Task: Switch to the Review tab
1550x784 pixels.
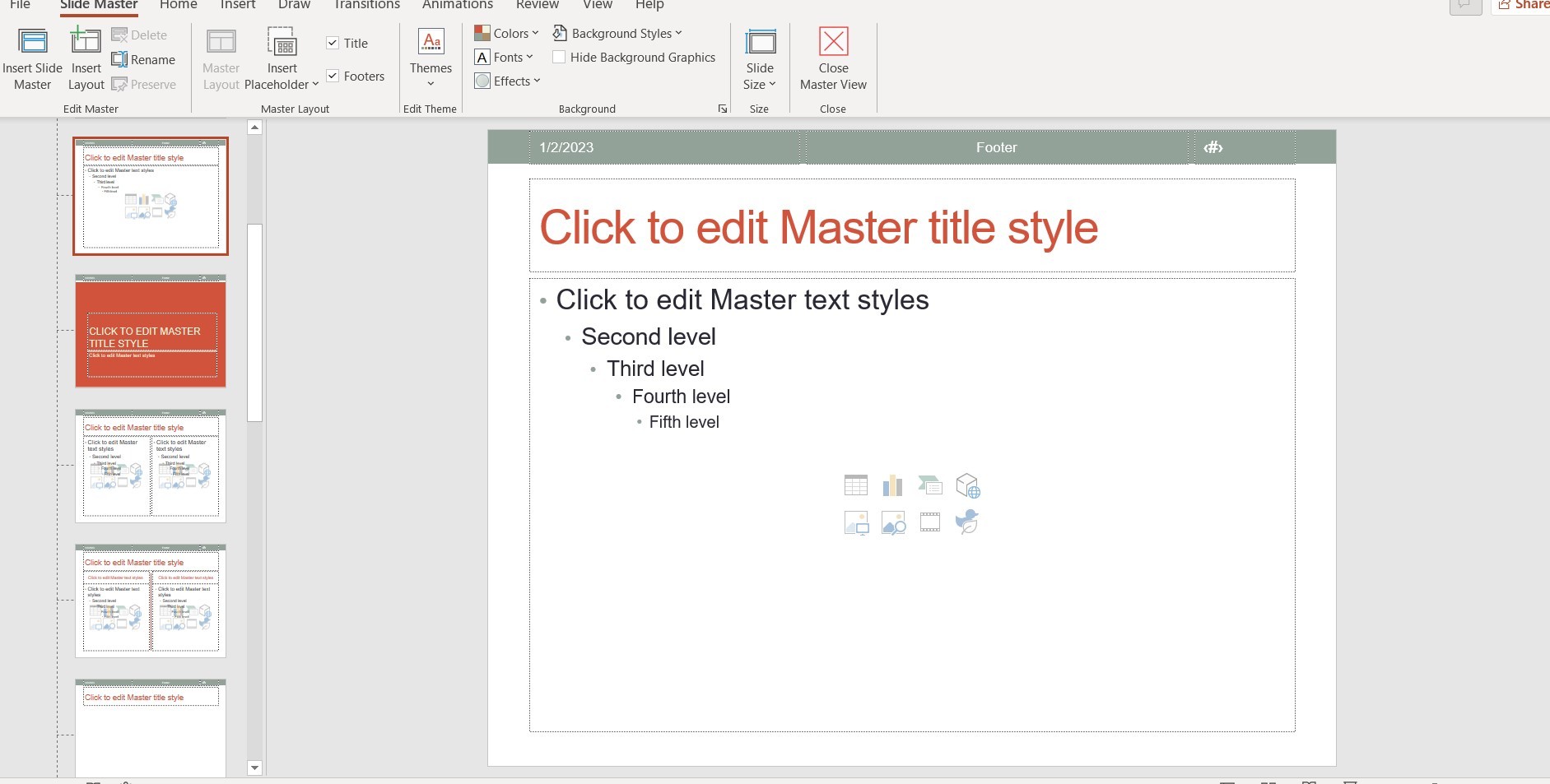Action: [x=538, y=5]
